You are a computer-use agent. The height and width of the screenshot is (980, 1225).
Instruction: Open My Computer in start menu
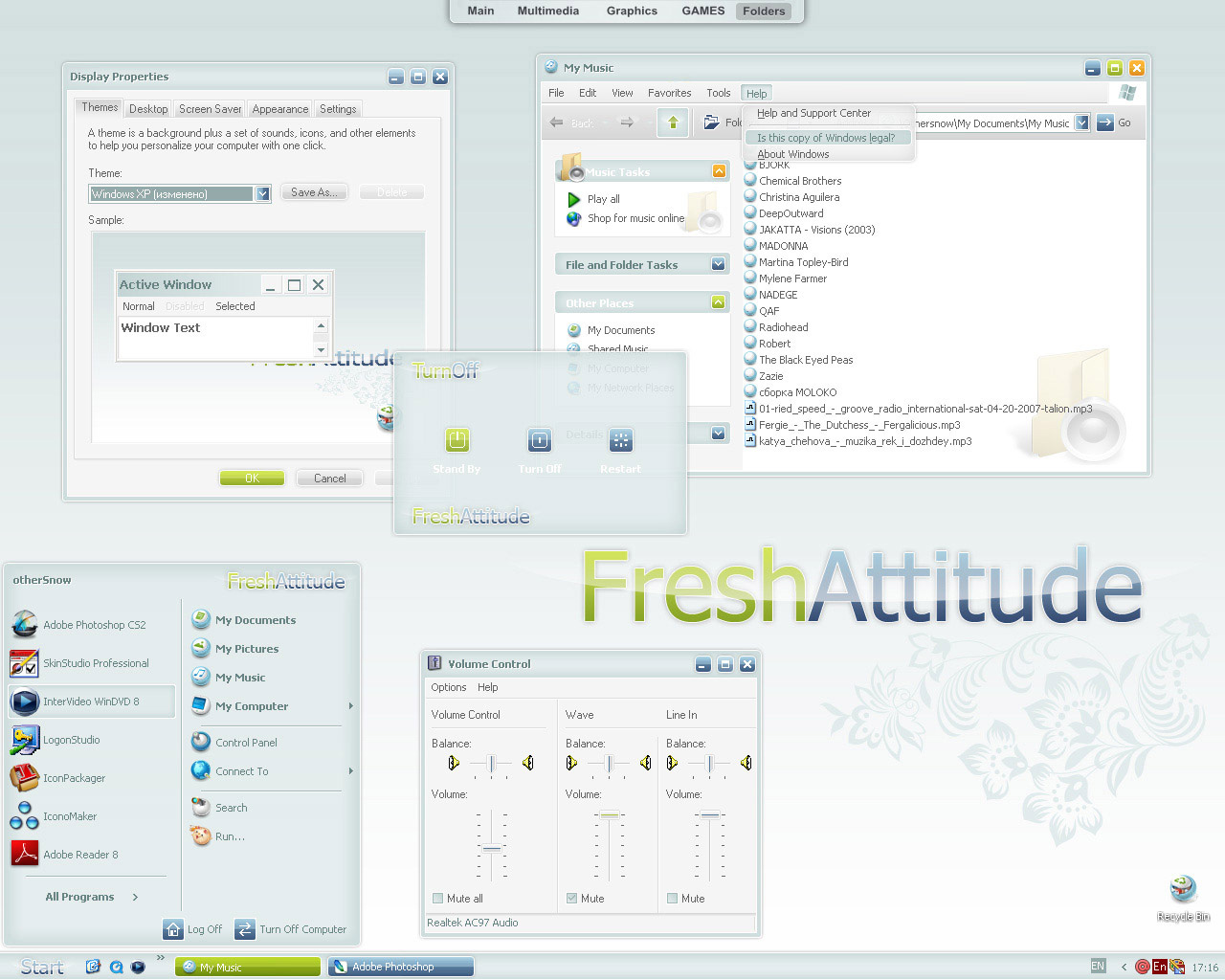click(x=240, y=706)
